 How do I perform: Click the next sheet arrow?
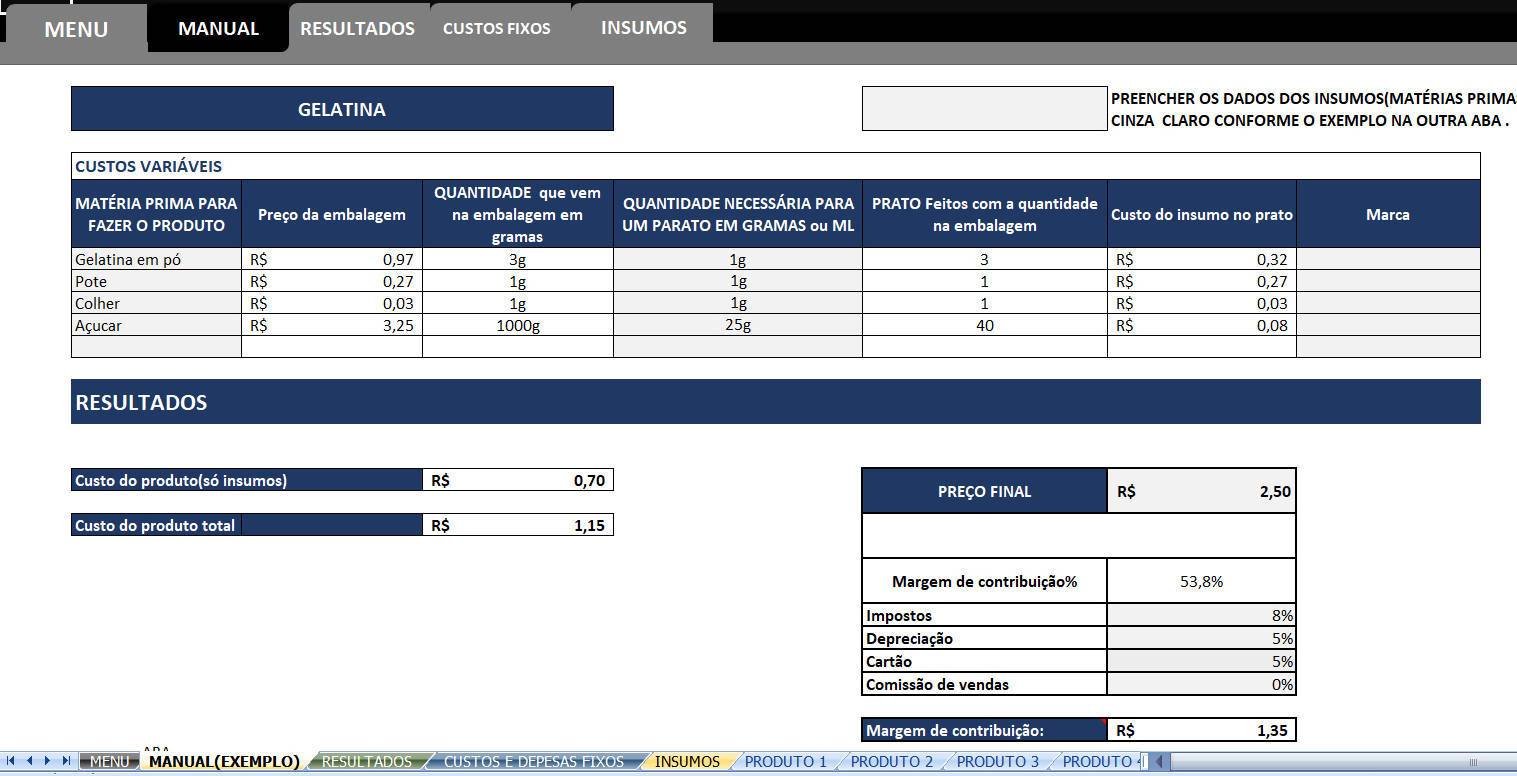pos(47,761)
